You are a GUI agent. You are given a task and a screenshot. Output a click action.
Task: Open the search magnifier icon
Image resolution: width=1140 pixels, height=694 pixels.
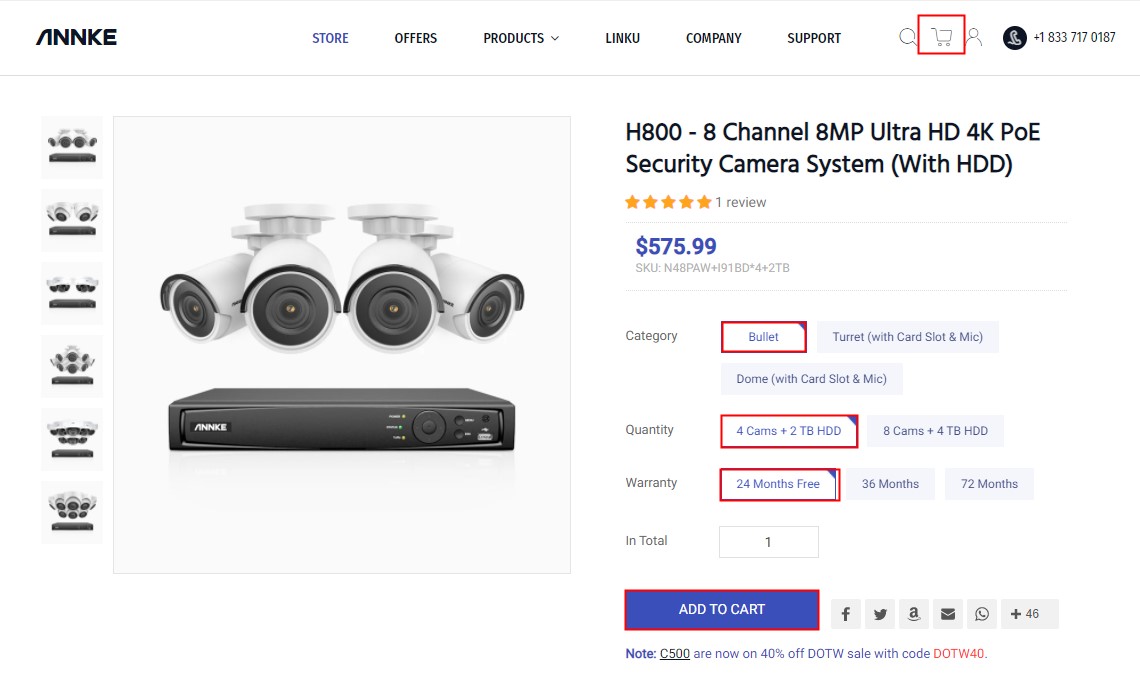click(907, 37)
